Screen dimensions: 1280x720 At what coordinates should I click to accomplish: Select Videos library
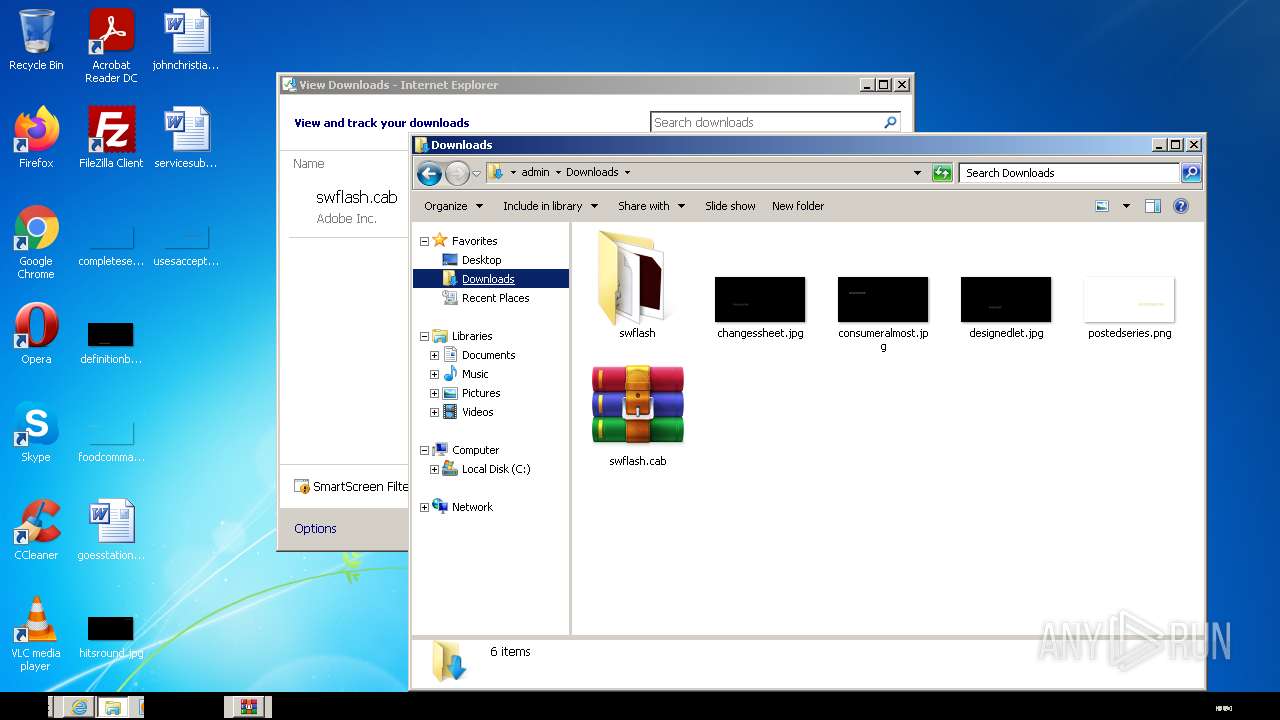point(477,412)
